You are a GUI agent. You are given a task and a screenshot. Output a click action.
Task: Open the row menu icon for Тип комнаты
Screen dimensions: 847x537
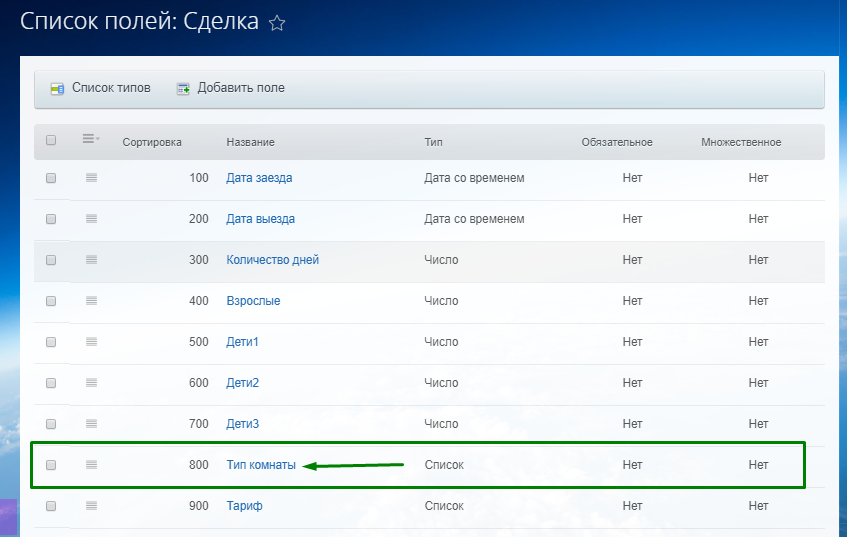pos(91,465)
